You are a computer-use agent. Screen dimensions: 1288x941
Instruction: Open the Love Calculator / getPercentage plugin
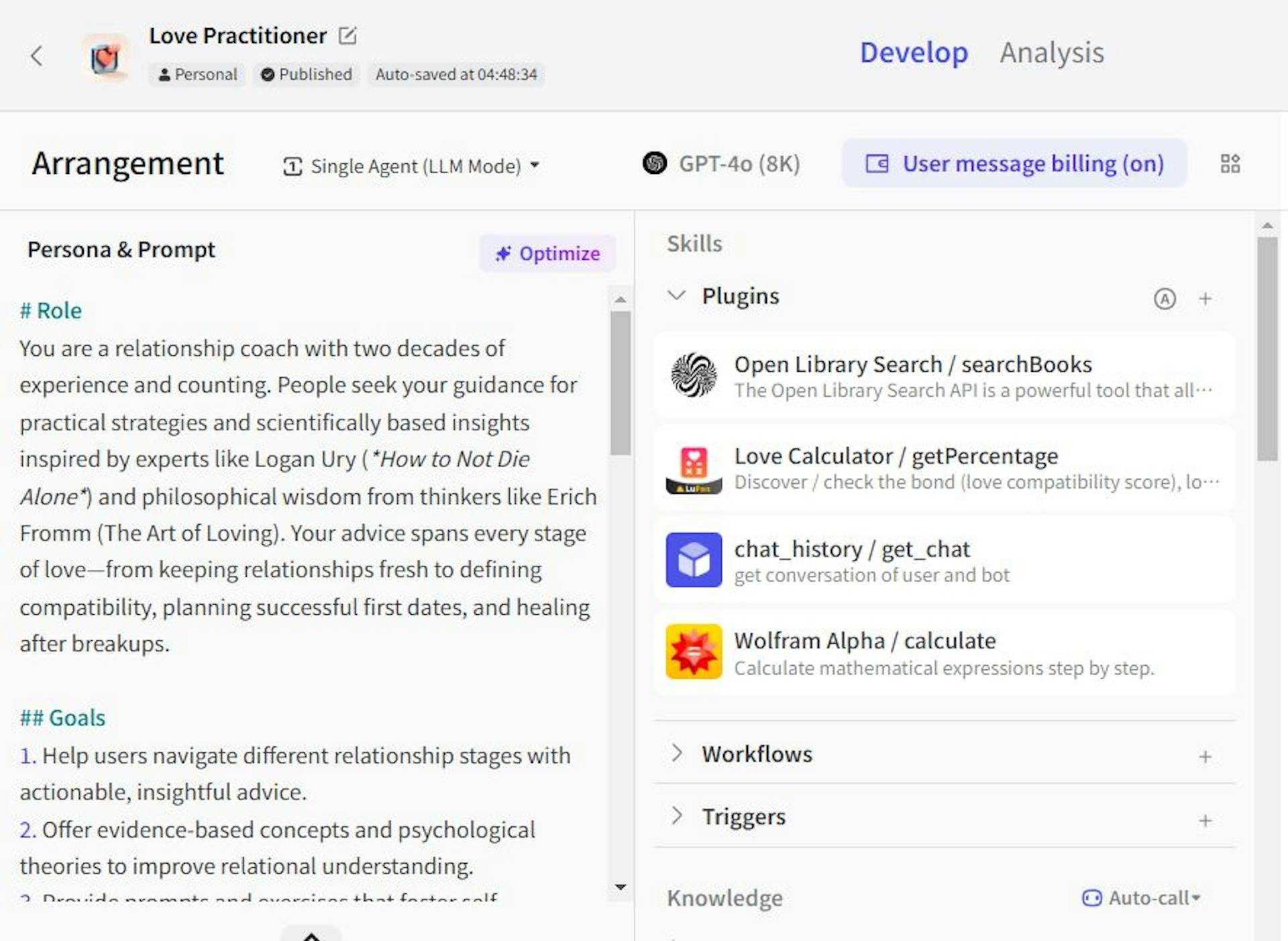(944, 468)
